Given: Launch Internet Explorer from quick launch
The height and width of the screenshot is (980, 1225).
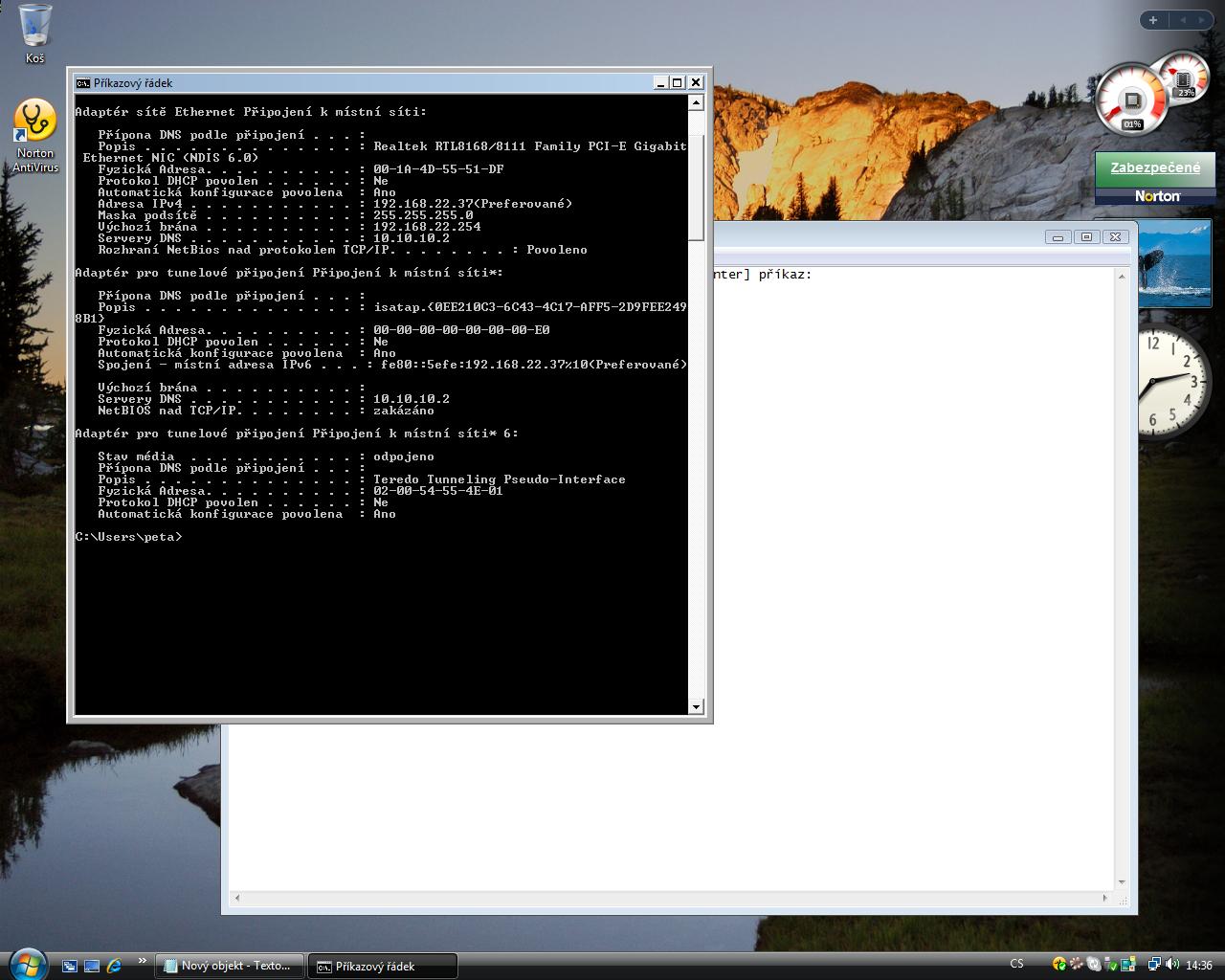Looking at the screenshot, I should click(114, 966).
